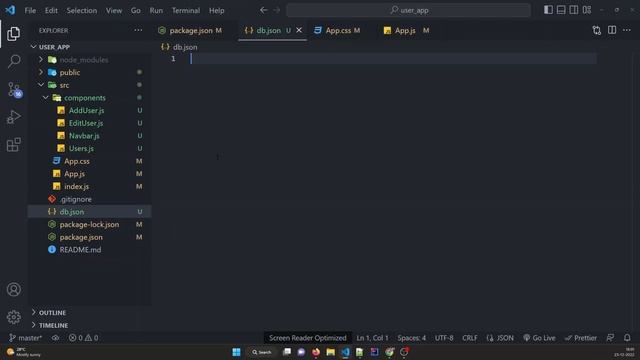Click the user_app command center search box
This screenshot has width=640, height=360.
coord(409,10)
